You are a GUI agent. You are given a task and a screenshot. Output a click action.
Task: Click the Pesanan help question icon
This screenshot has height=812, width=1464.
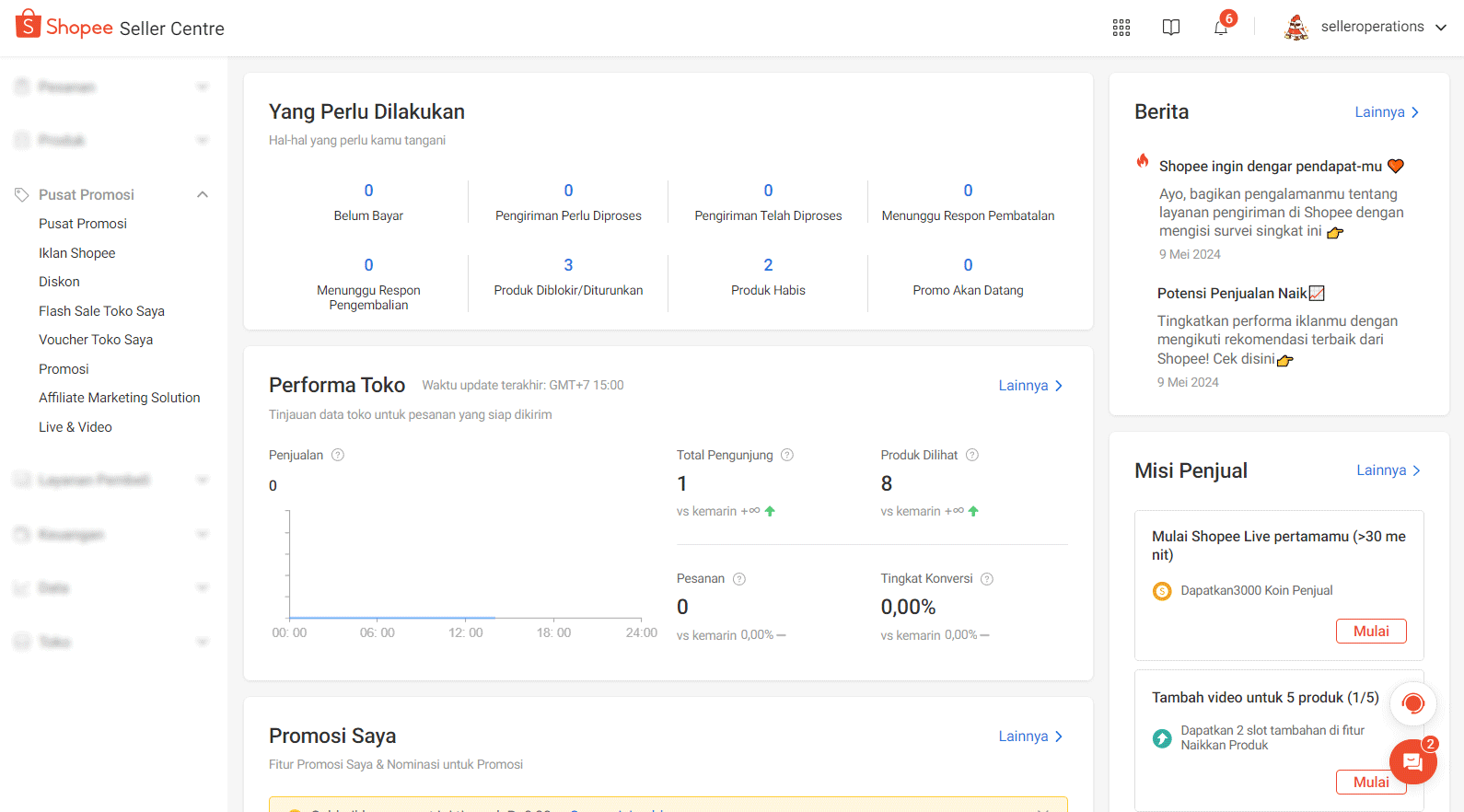click(739, 579)
